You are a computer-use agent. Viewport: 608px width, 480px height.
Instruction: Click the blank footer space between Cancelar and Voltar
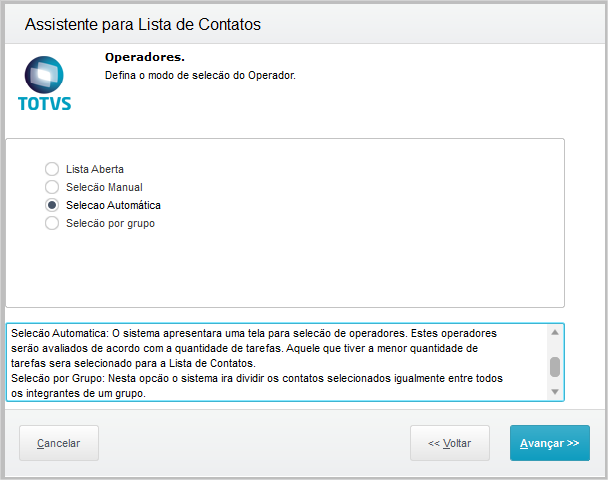click(250, 443)
